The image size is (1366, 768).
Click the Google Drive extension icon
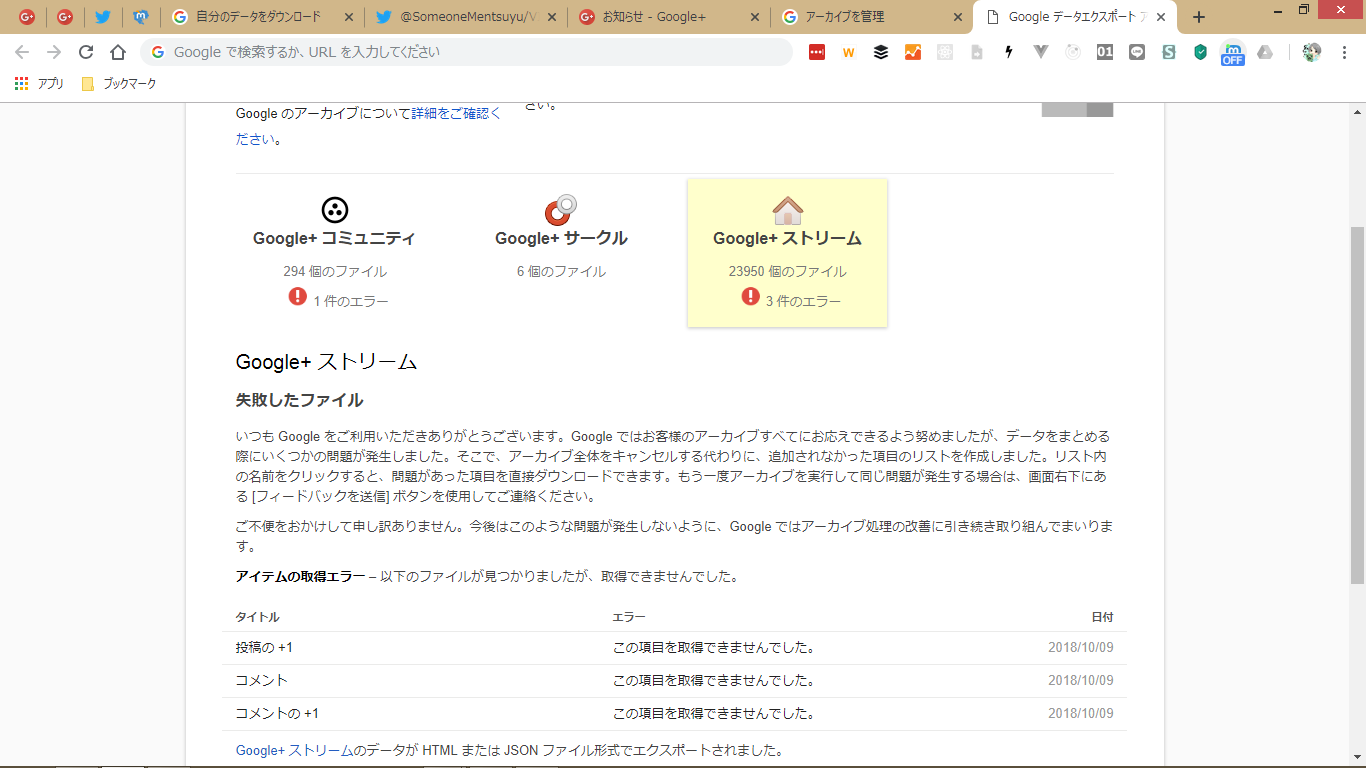[1265, 53]
